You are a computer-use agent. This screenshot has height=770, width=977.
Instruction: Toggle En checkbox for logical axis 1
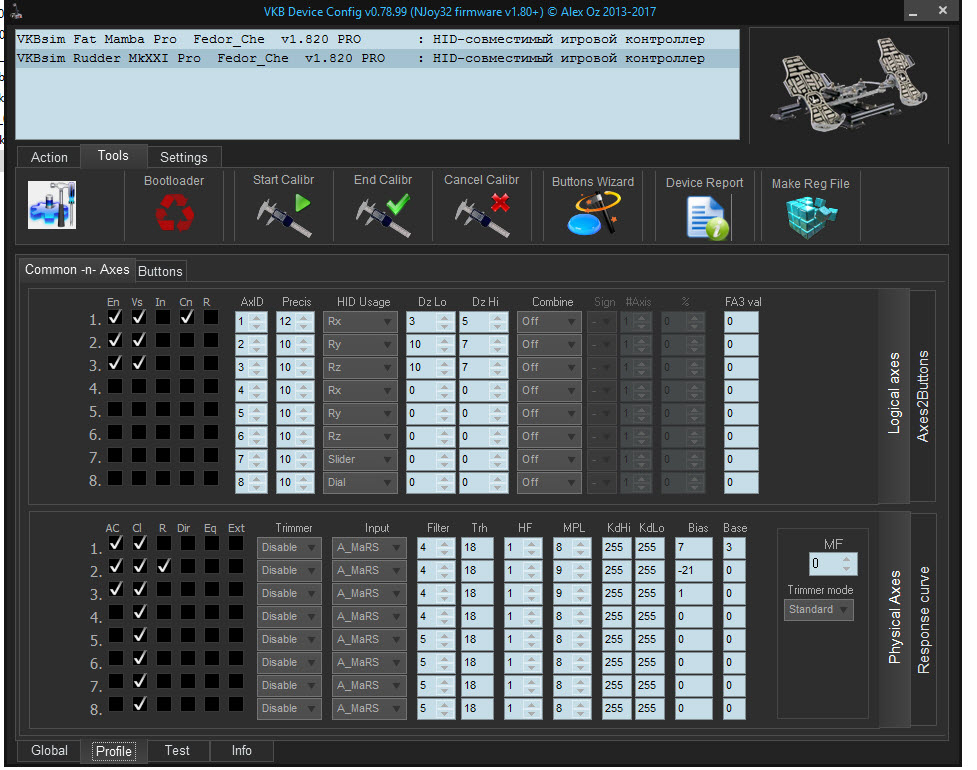(115, 317)
